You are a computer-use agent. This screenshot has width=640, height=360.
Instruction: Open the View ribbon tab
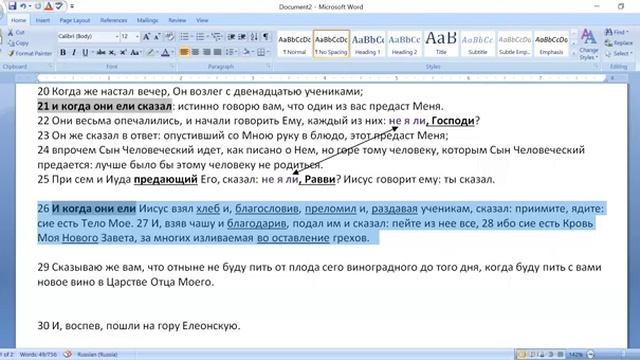click(x=202, y=20)
